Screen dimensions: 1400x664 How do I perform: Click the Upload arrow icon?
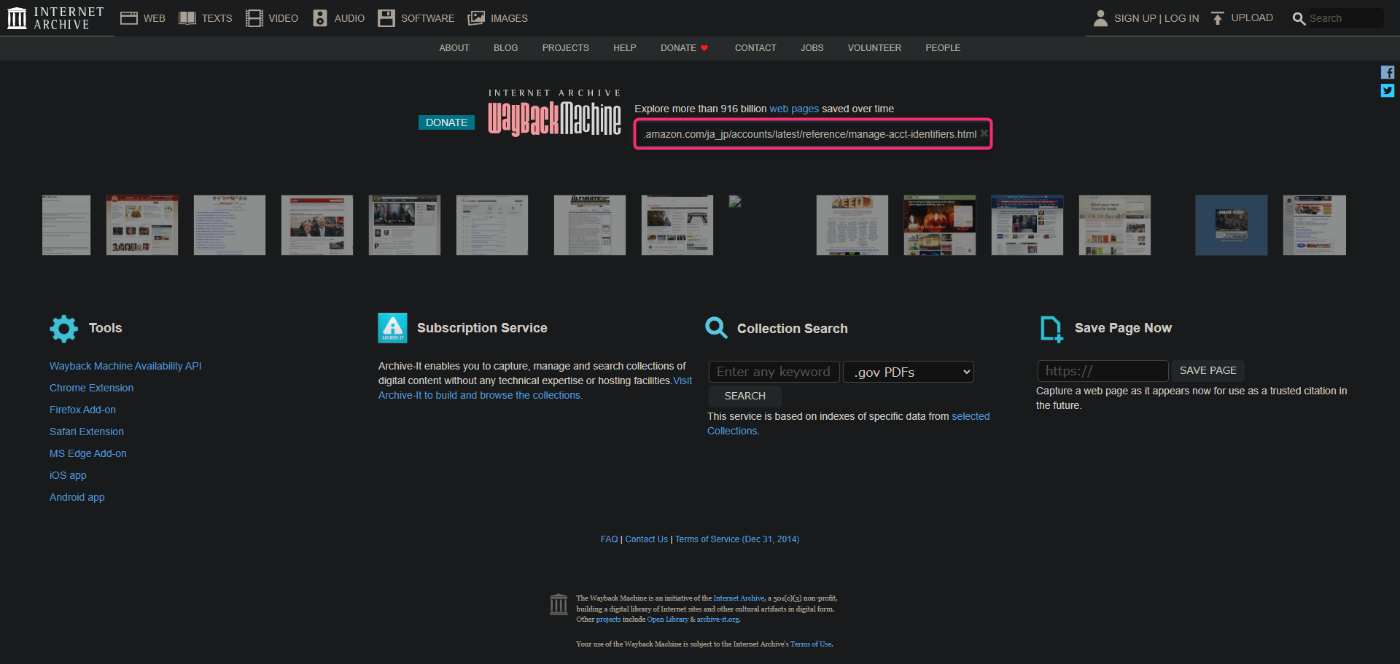point(1217,18)
